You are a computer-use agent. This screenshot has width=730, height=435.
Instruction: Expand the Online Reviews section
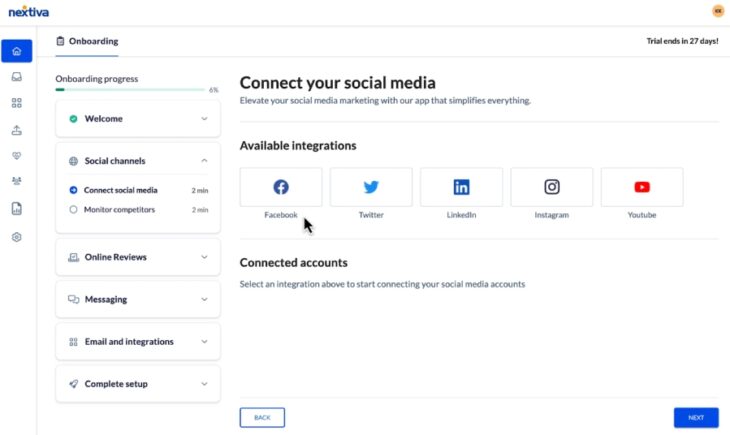[x=137, y=257]
